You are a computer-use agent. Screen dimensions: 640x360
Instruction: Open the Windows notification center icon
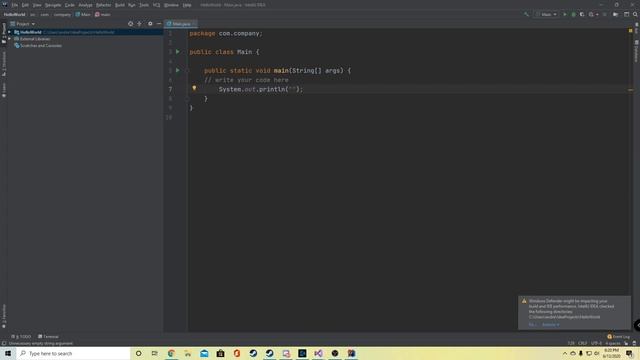[629, 353]
